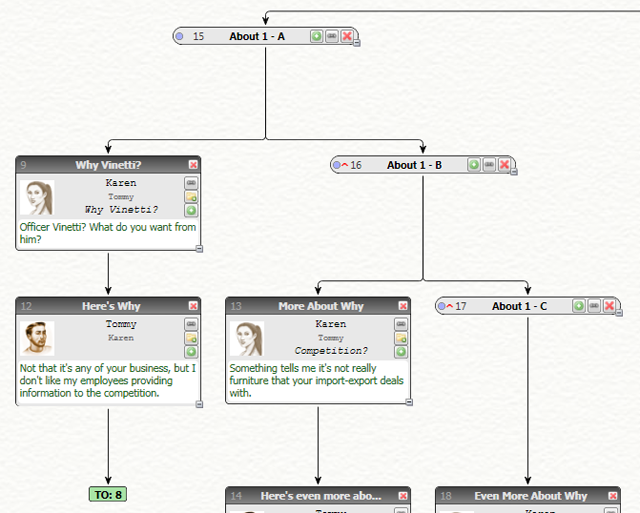Toggle the round marker on node 15
Screen dimensions: 640x513
click(x=180, y=36)
